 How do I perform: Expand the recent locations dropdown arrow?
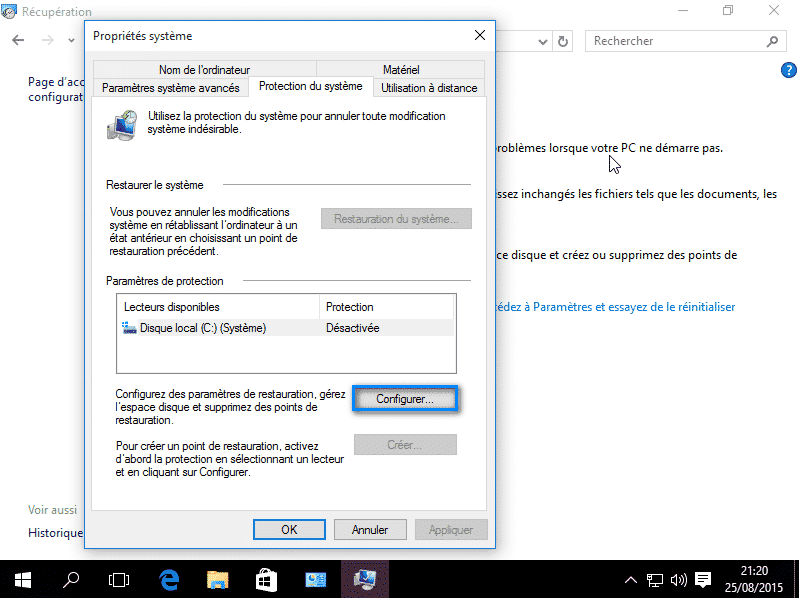point(71,41)
